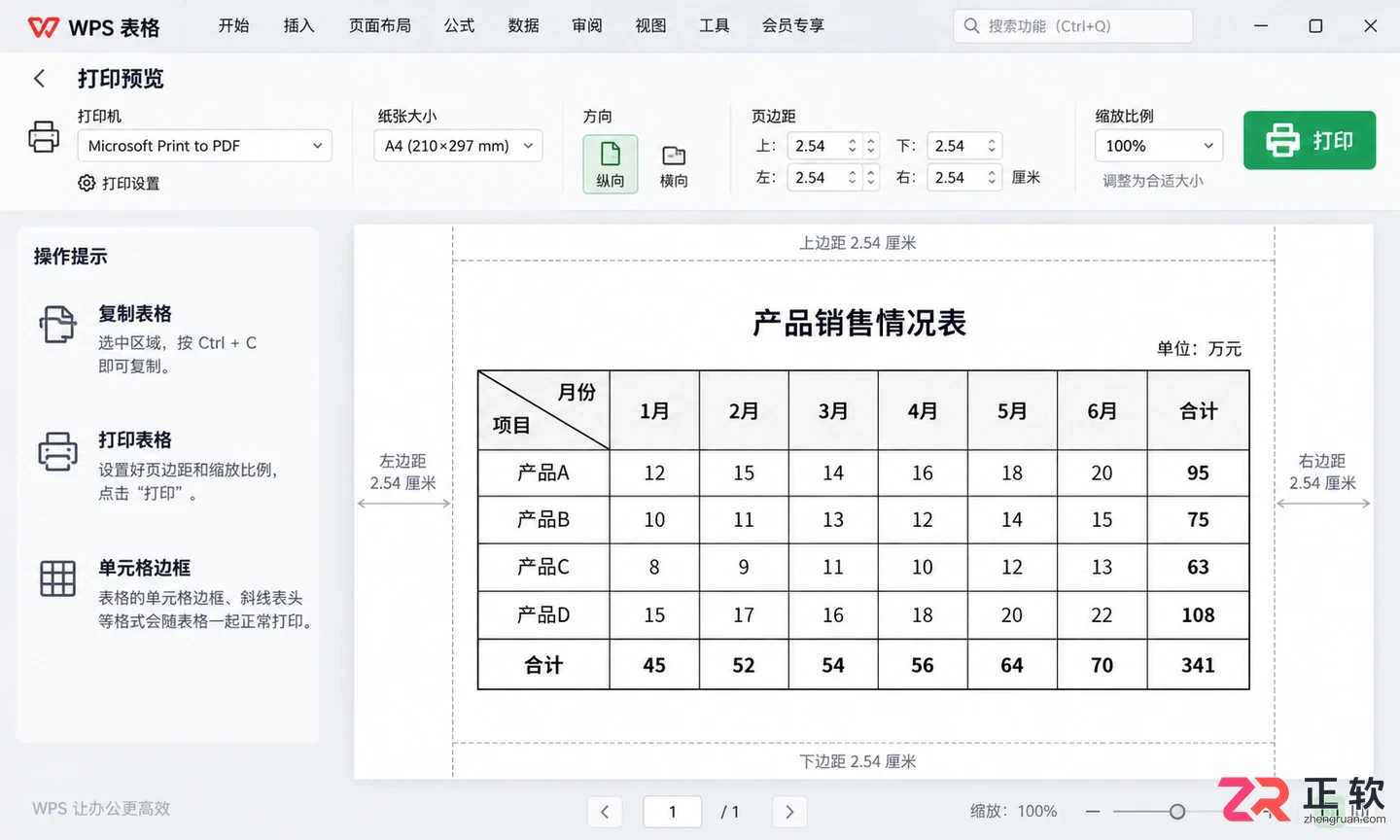Open the 公式 menu tab
This screenshot has height=840, width=1400.
coord(460,26)
